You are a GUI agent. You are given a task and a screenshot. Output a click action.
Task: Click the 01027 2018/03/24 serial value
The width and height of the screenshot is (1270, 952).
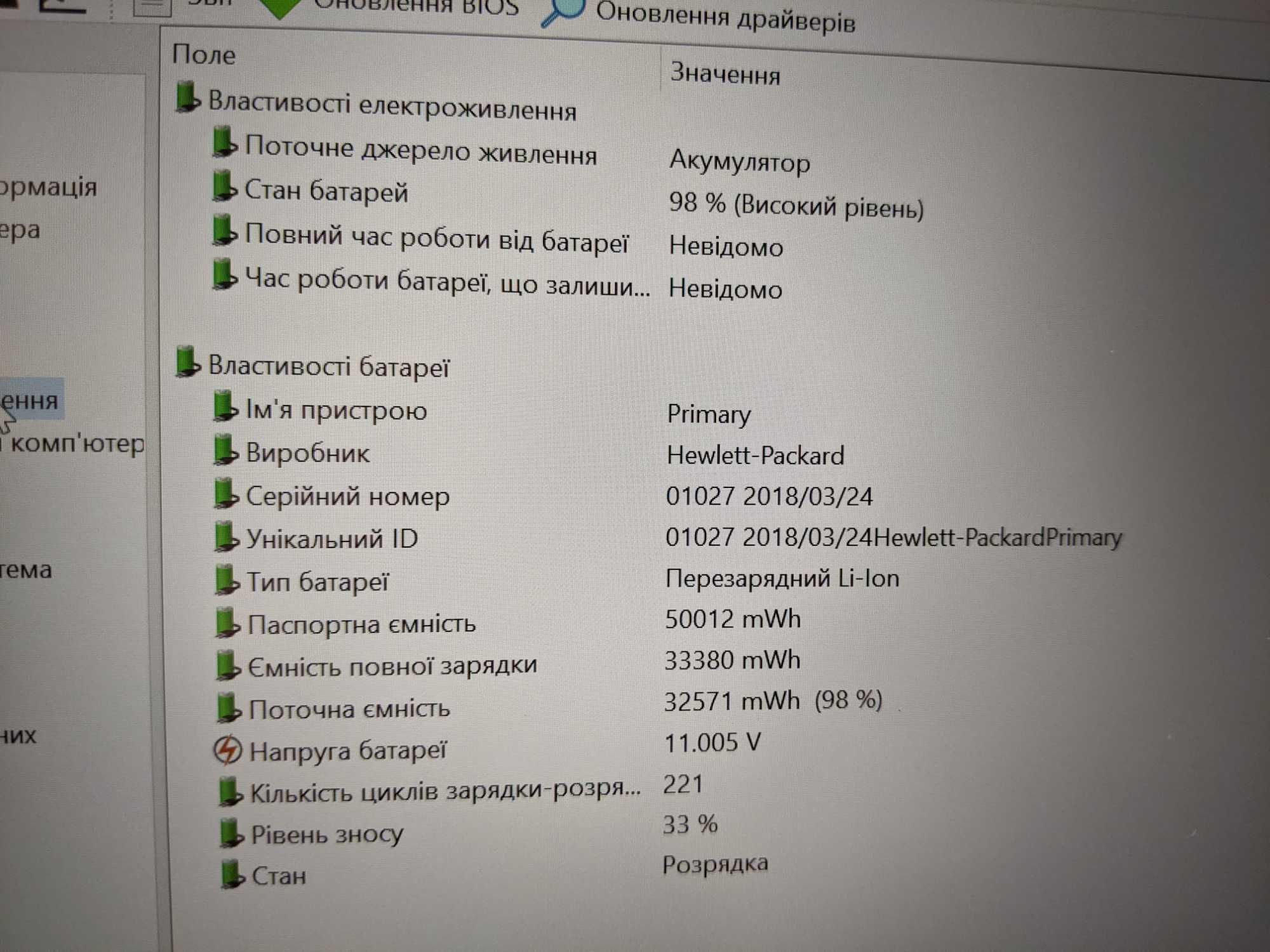pyautogui.click(x=770, y=496)
